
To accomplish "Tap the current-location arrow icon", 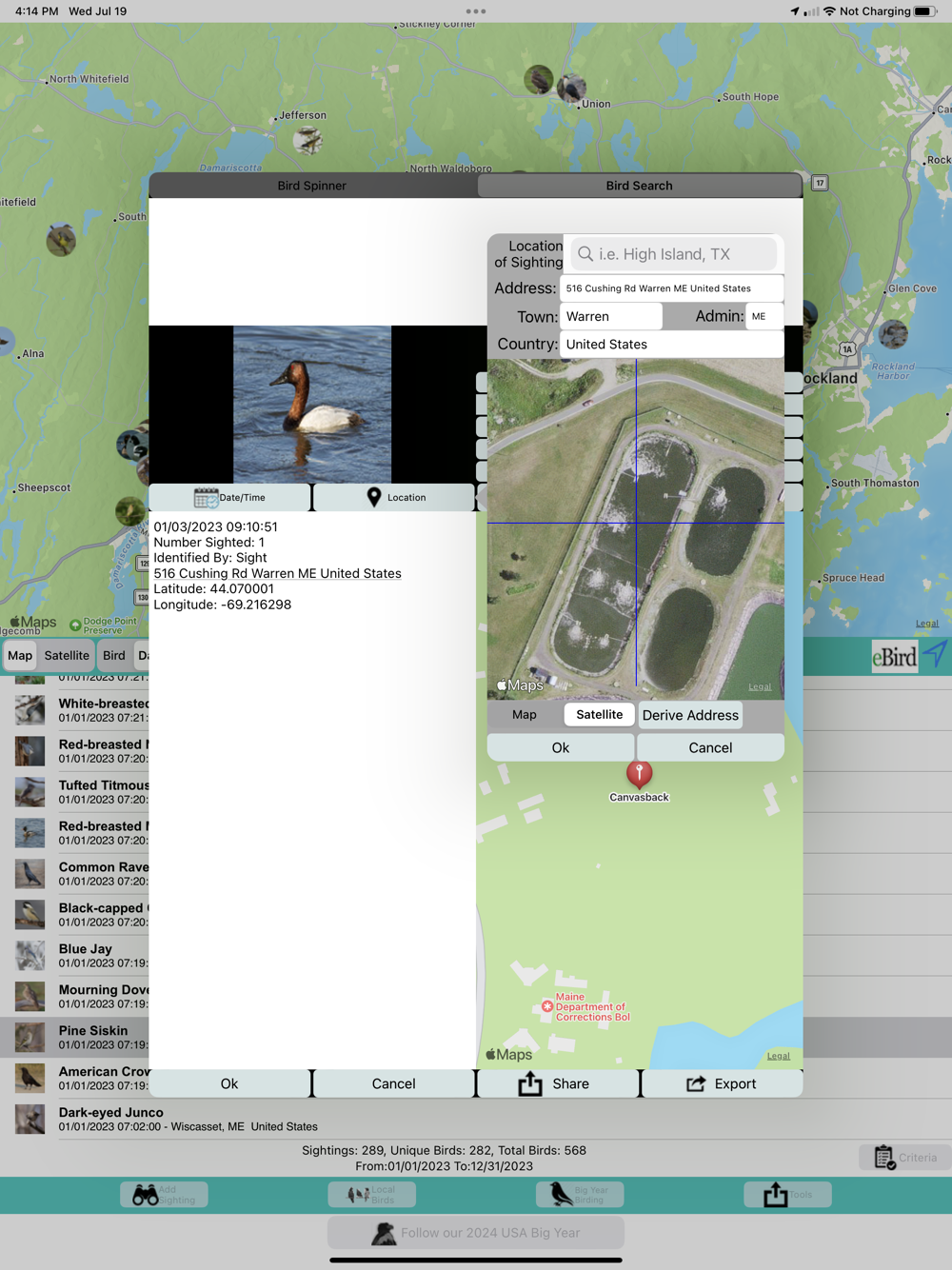I will pos(936,653).
